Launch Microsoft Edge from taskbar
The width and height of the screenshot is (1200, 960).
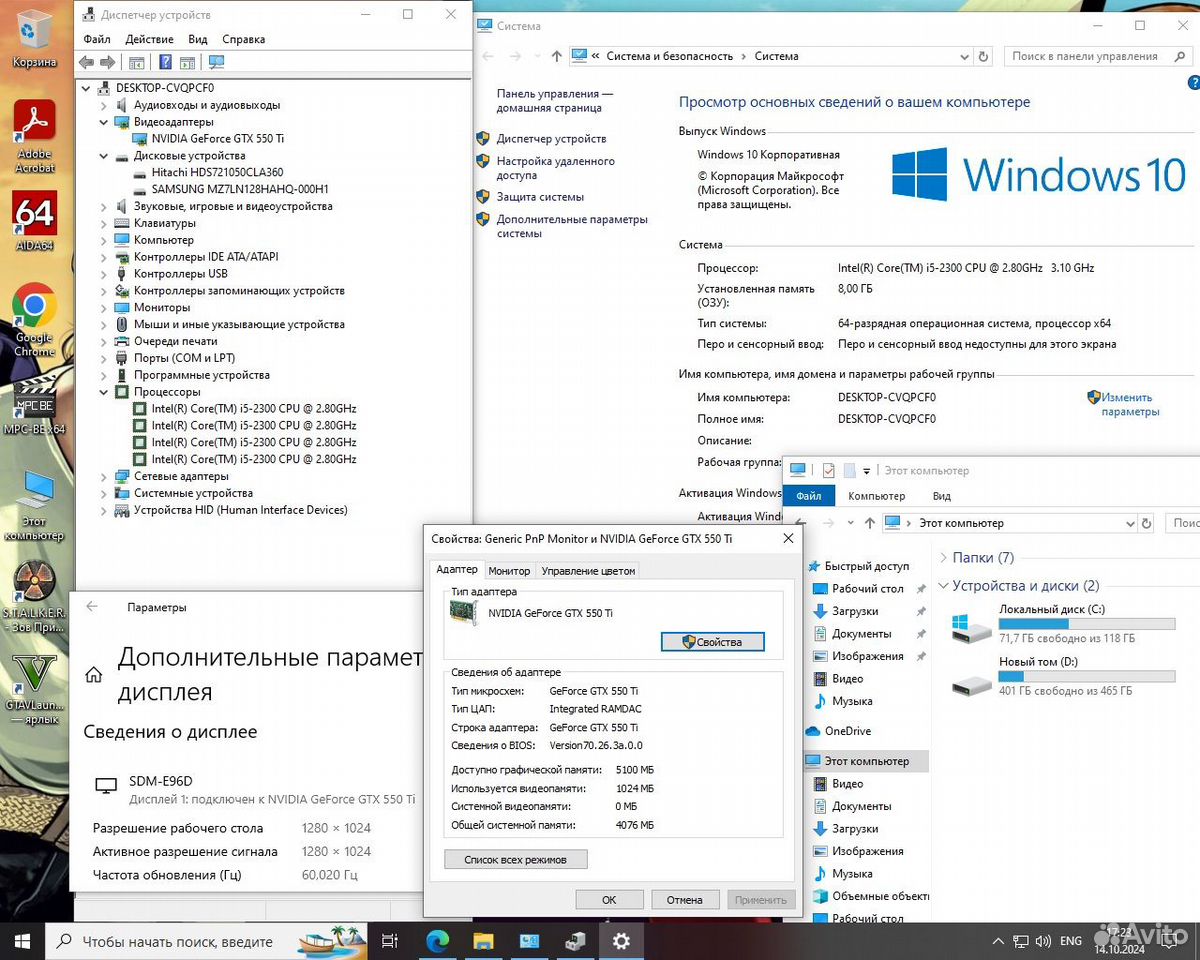437,941
